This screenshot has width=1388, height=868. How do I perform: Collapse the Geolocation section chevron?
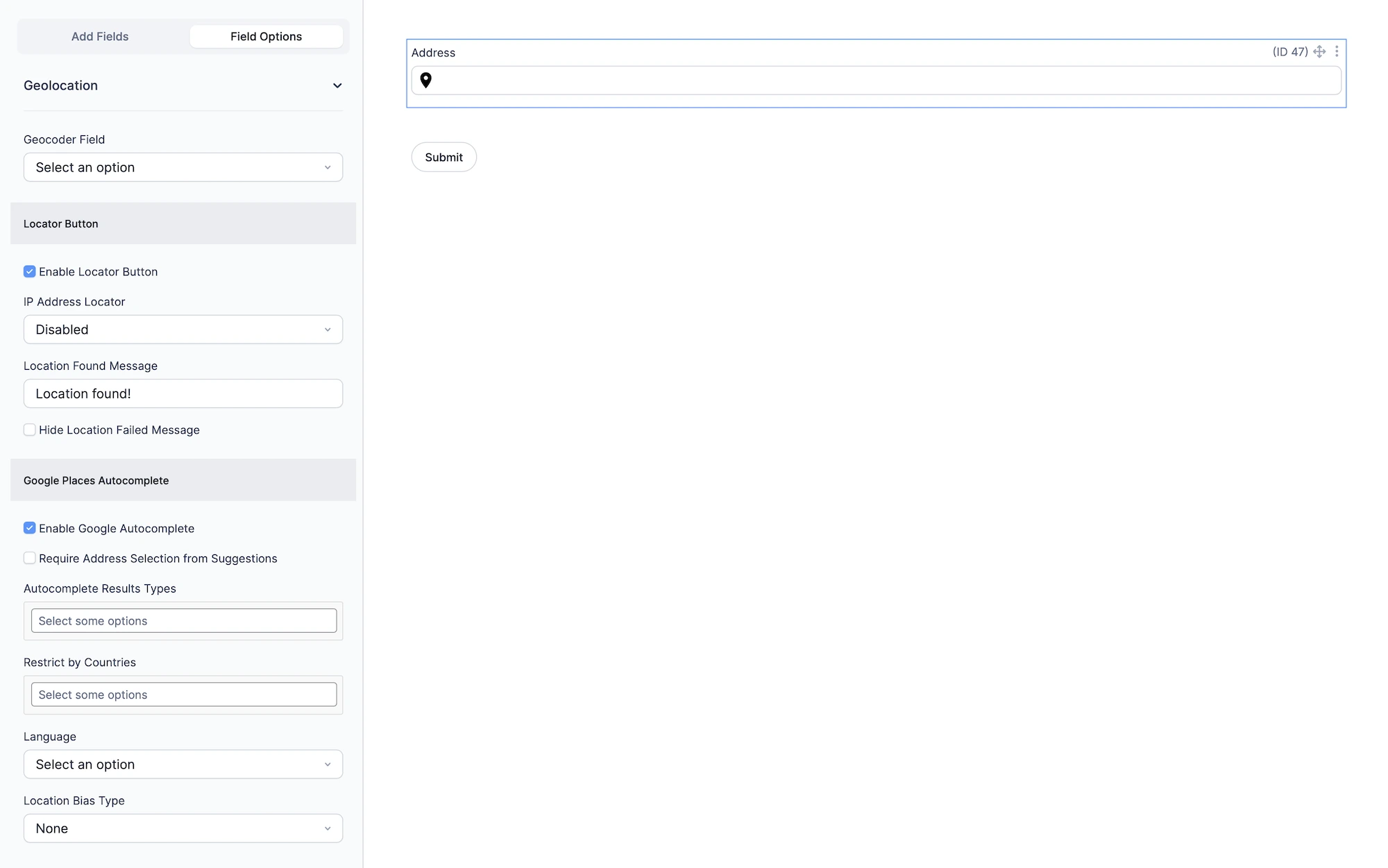(337, 86)
